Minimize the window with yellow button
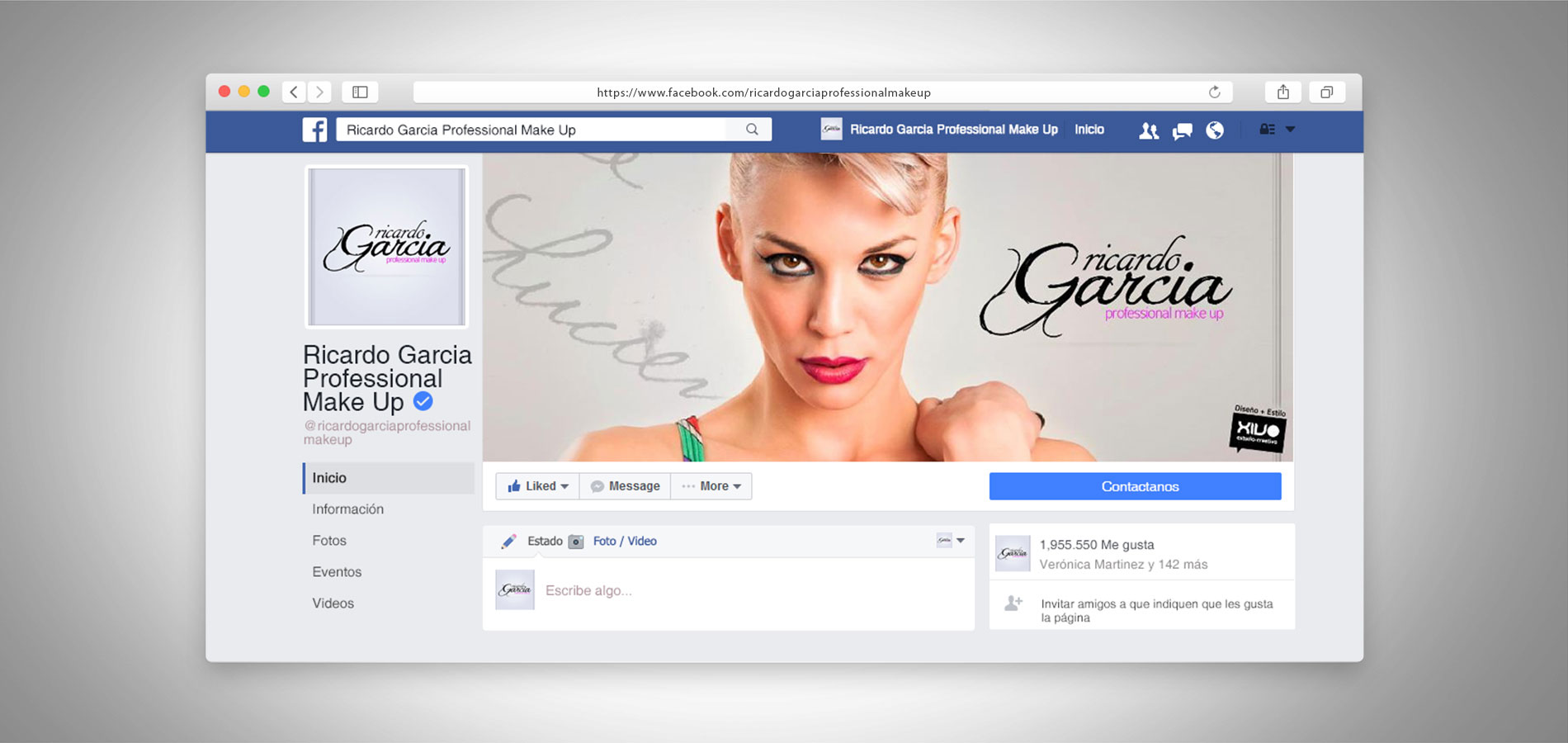 tap(243, 92)
